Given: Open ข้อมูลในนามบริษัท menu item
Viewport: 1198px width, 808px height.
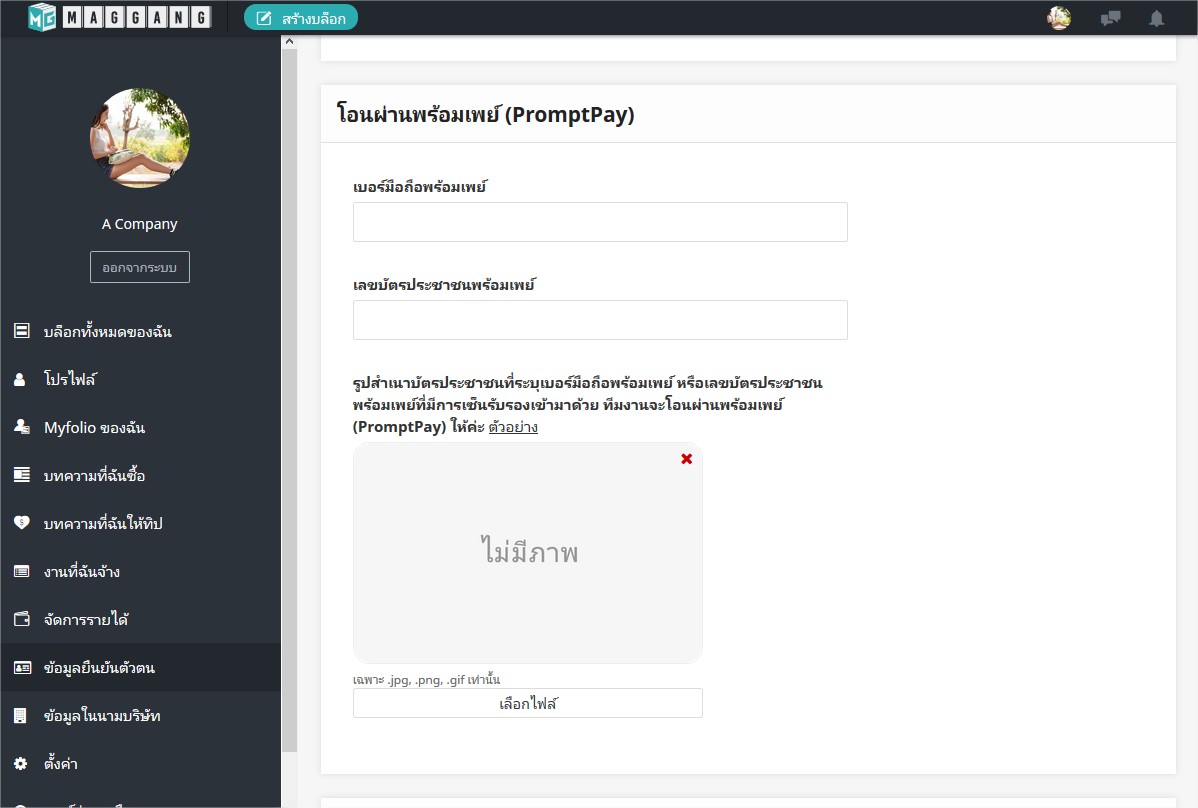Looking at the screenshot, I should pyautogui.click(x=102, y=716).
